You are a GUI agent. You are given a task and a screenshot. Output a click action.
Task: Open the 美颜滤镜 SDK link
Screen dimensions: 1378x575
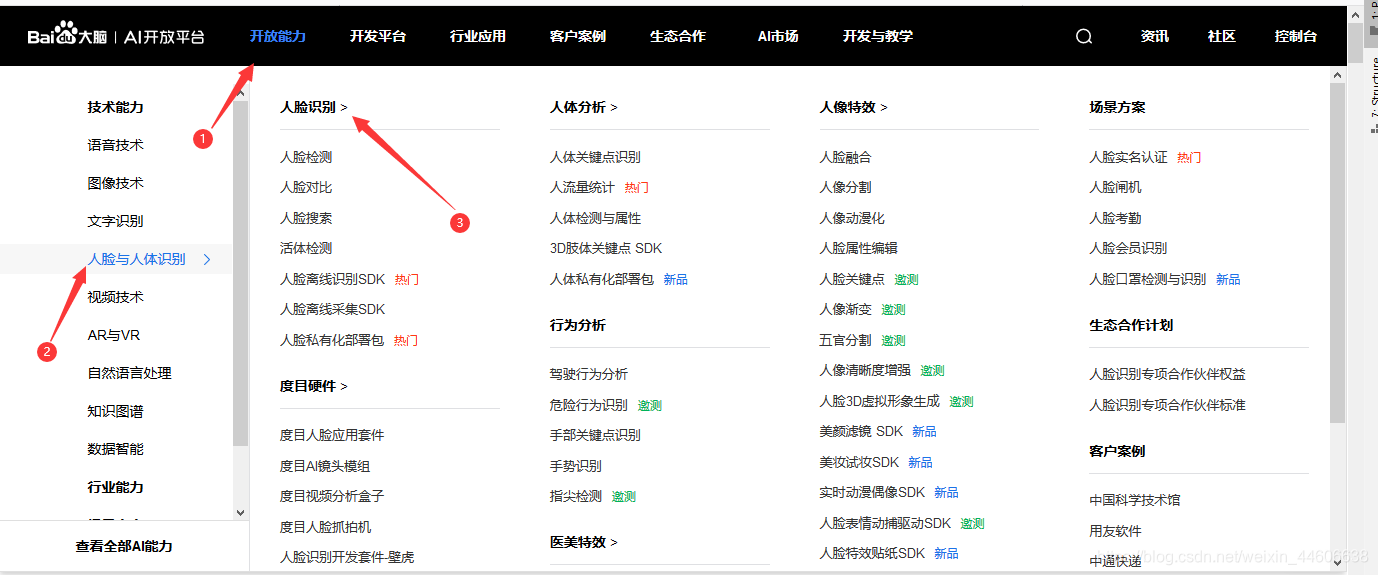point(861,431)
